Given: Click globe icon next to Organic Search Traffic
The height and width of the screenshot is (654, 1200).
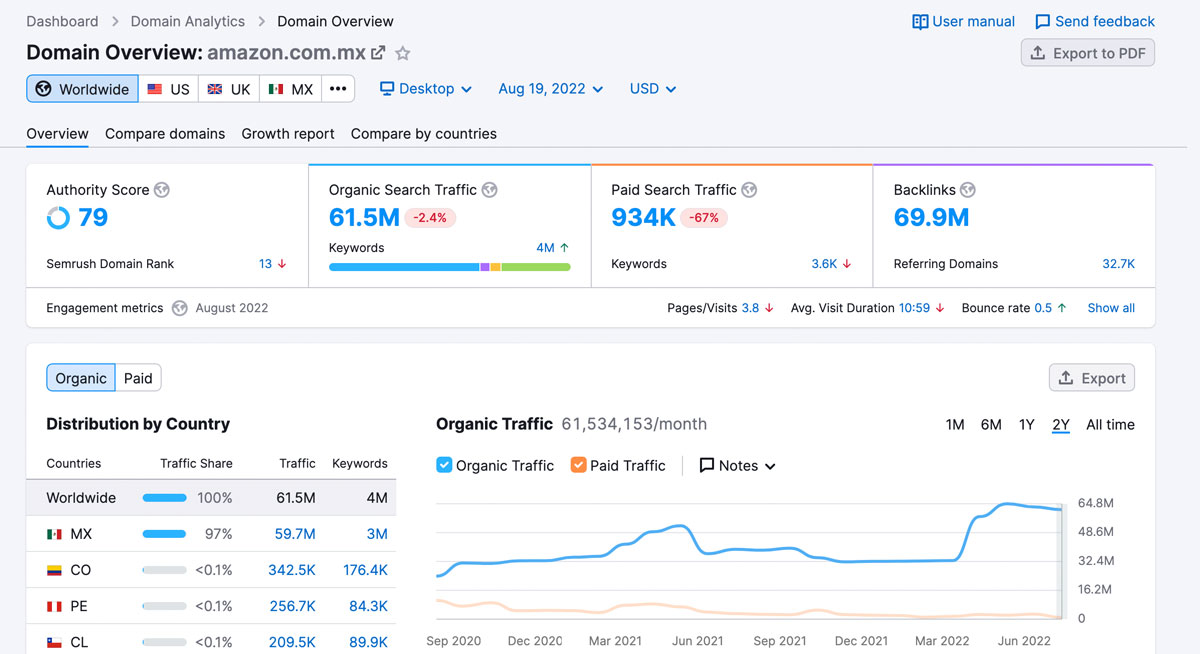Looking at the screenshot, I should [x=489, y=189].
